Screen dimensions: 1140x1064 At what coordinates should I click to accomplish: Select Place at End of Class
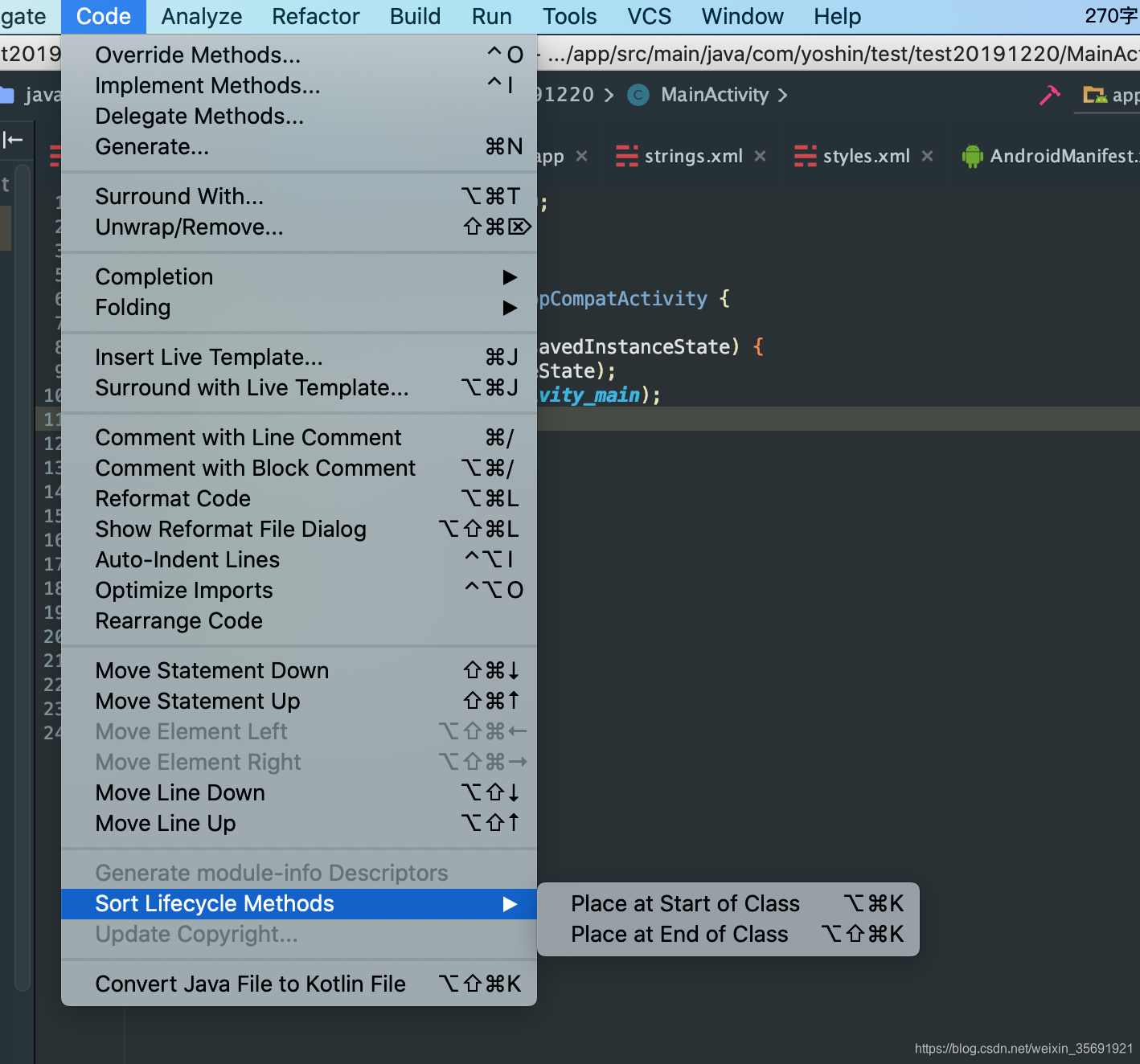coord(679,934)
